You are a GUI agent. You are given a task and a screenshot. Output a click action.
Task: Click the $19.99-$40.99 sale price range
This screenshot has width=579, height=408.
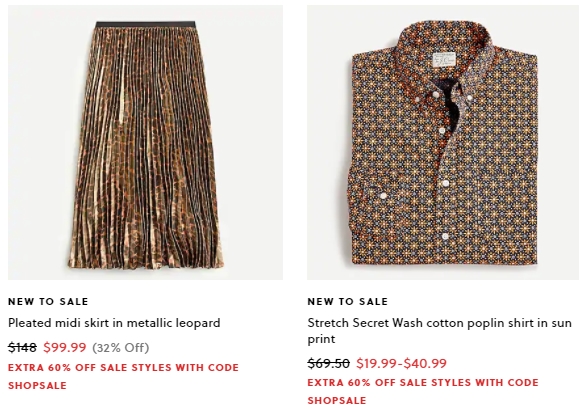pyautogui.click(x=401, y=363)
